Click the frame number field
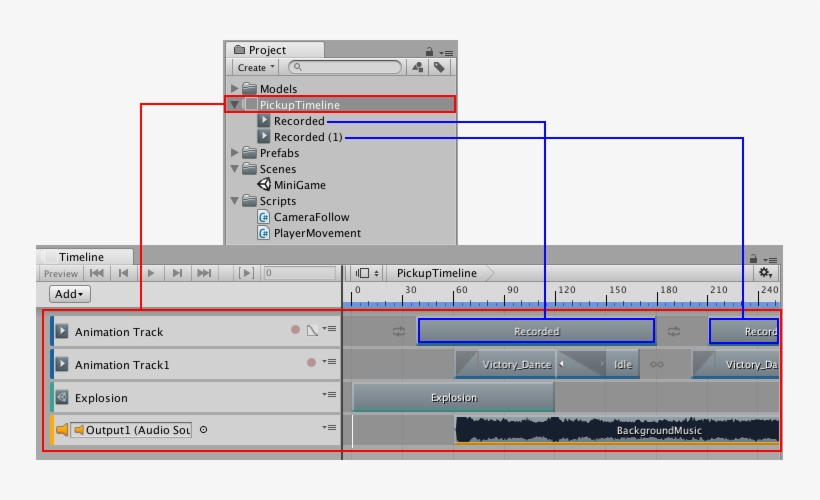Image resolution: width=820 pixels, height=500 pixels. (300, 273)
